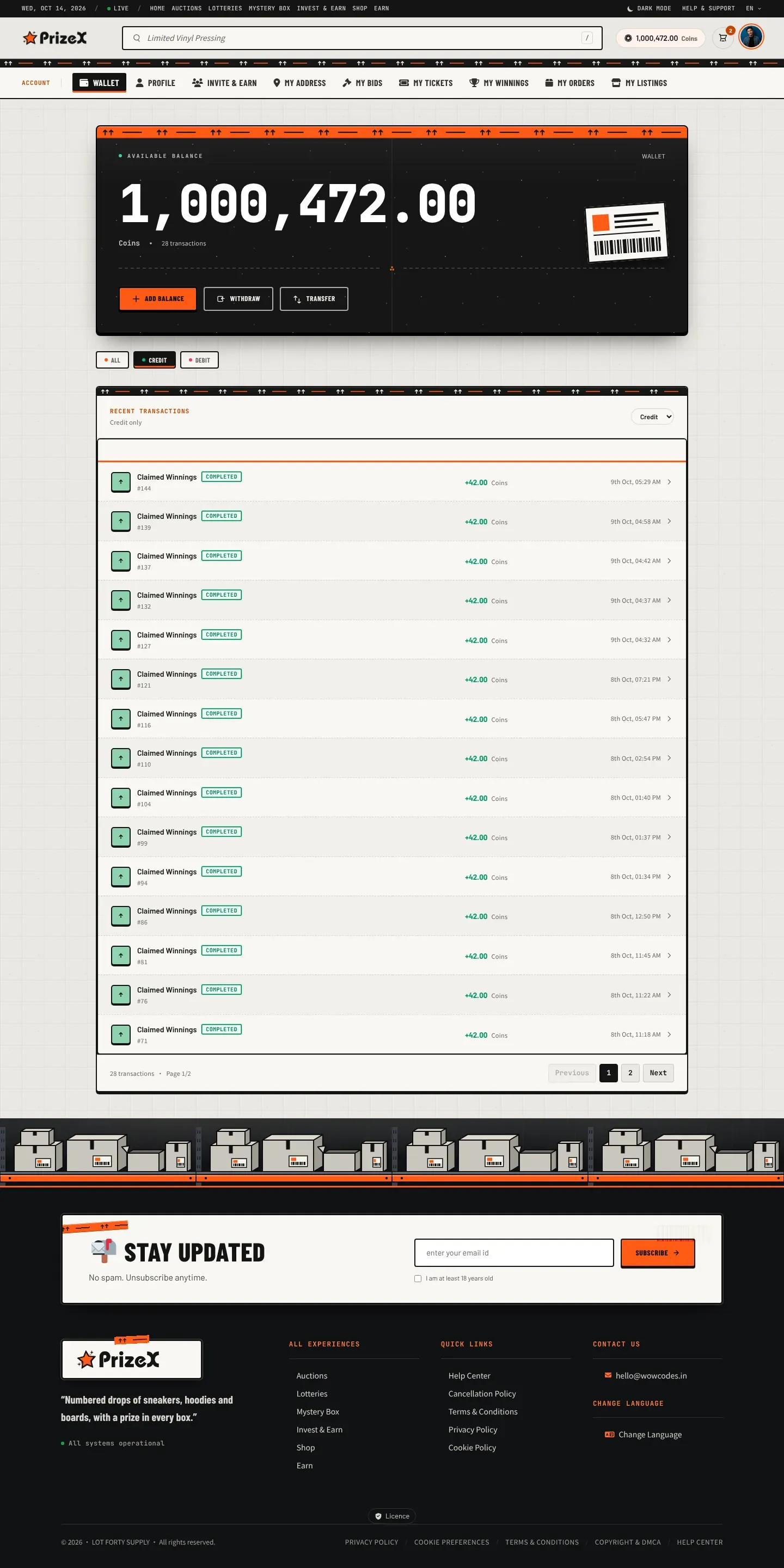This screenshot has height=1568, width=784.
Task: Expand Claimed Winnings #144 row chevron
Action: tap(669, 482)
